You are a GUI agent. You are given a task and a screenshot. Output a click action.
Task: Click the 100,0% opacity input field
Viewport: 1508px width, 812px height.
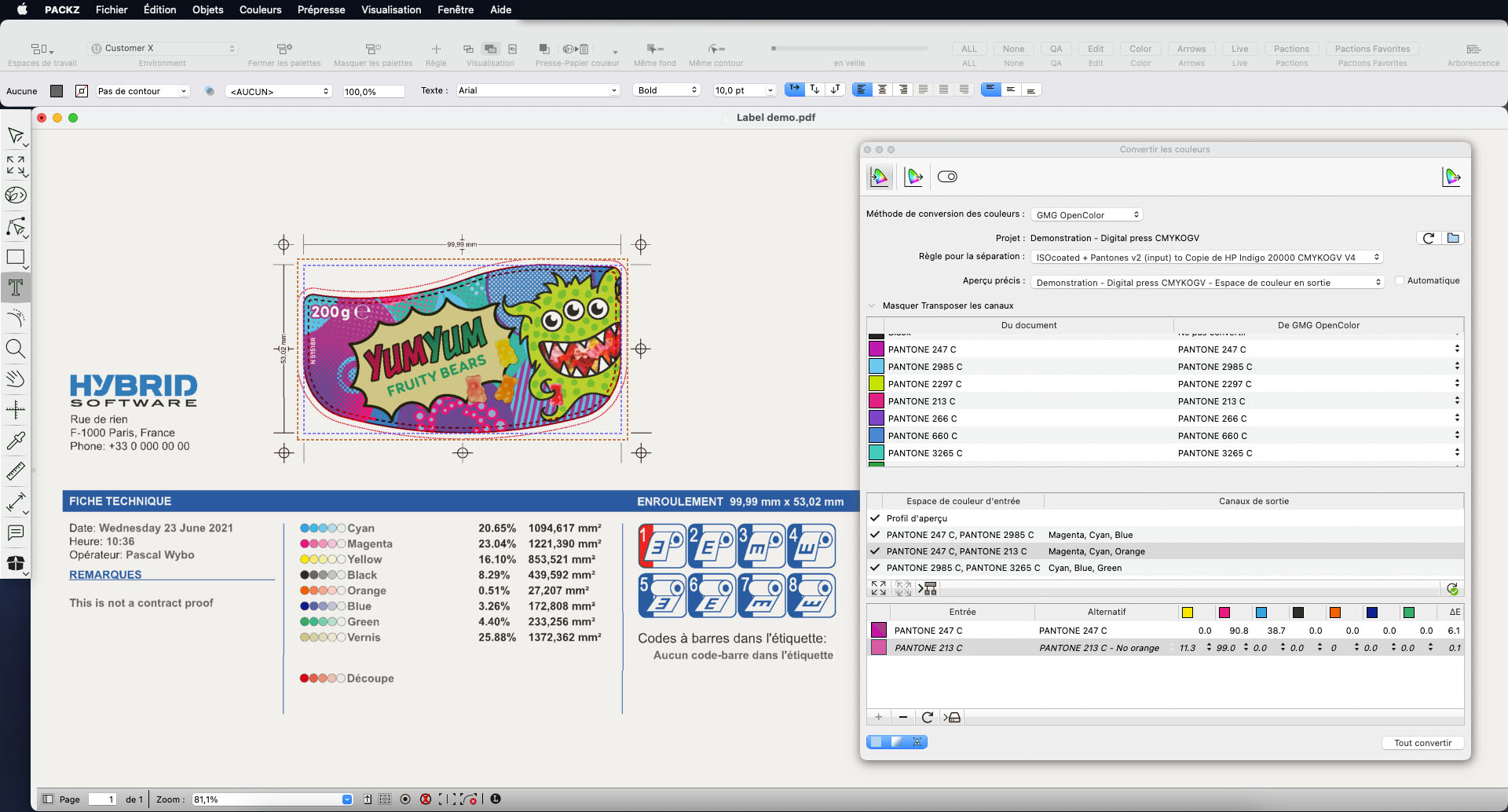coord(373,91)
